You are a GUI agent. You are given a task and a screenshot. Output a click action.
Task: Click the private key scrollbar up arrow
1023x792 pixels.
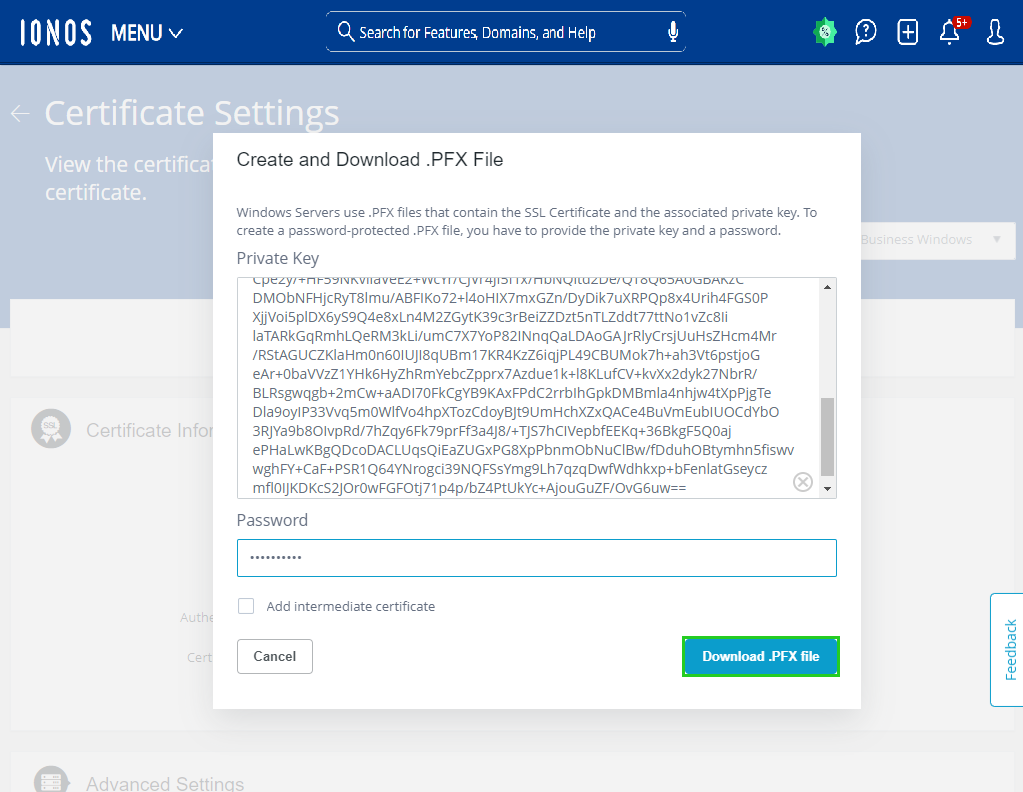tap(827, 287)
